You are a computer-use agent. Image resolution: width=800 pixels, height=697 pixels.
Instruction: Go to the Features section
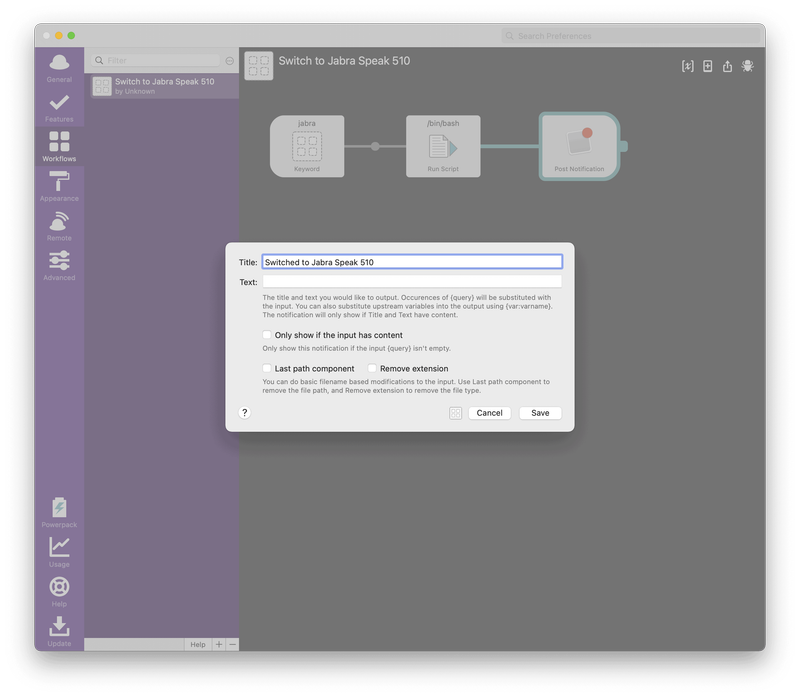tap(59, 107)
